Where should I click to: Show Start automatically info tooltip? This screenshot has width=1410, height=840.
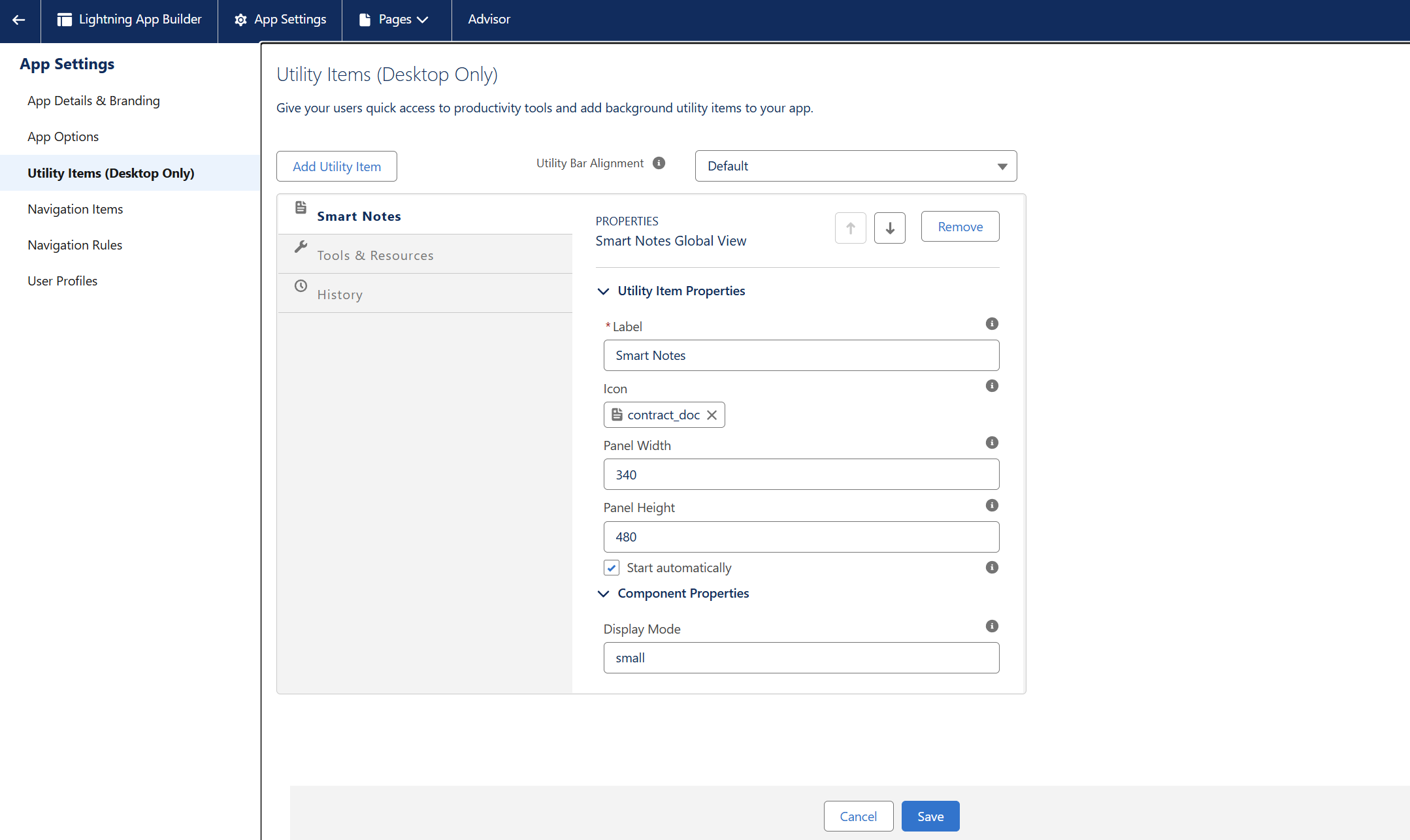(992, 568)
